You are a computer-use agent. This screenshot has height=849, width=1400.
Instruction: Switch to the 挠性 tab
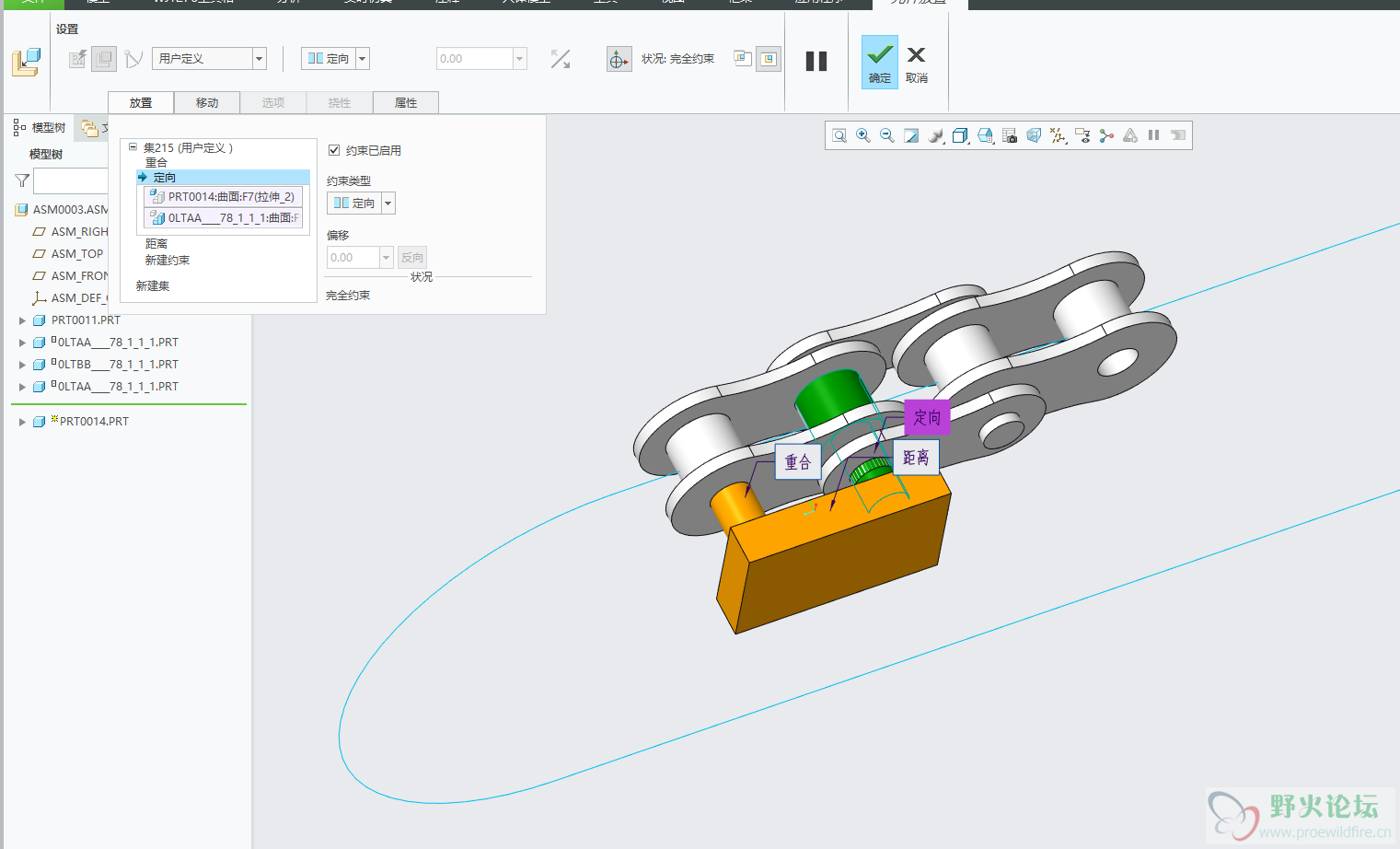340,102
